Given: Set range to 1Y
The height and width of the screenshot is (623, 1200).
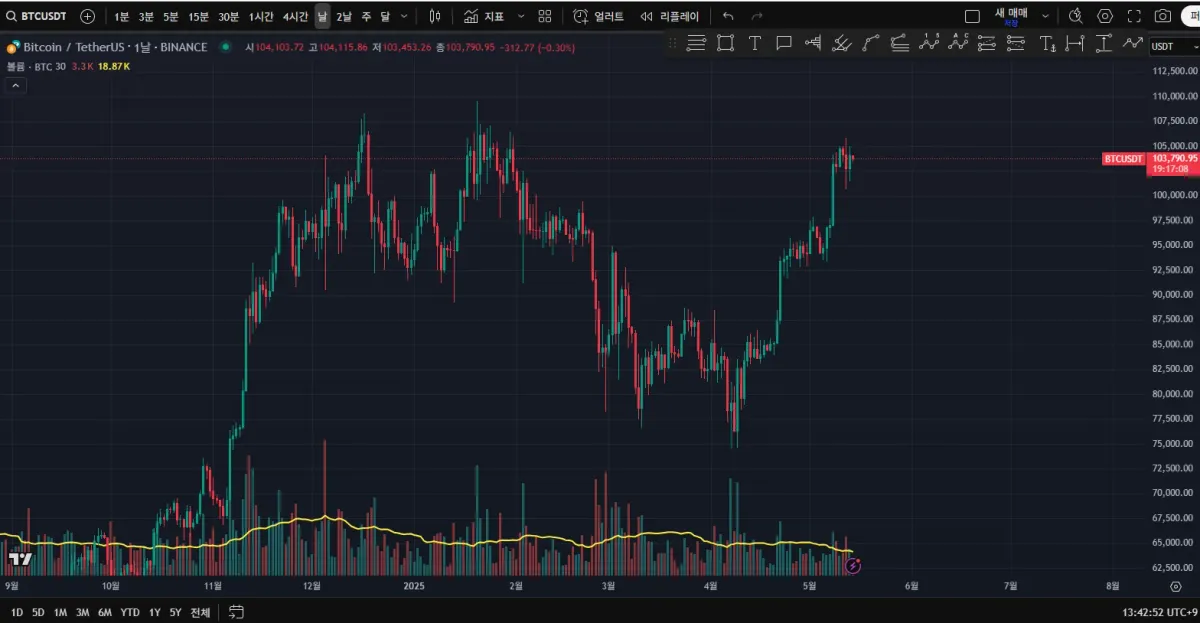Looking at the screenshot, I should pos(154,612).
